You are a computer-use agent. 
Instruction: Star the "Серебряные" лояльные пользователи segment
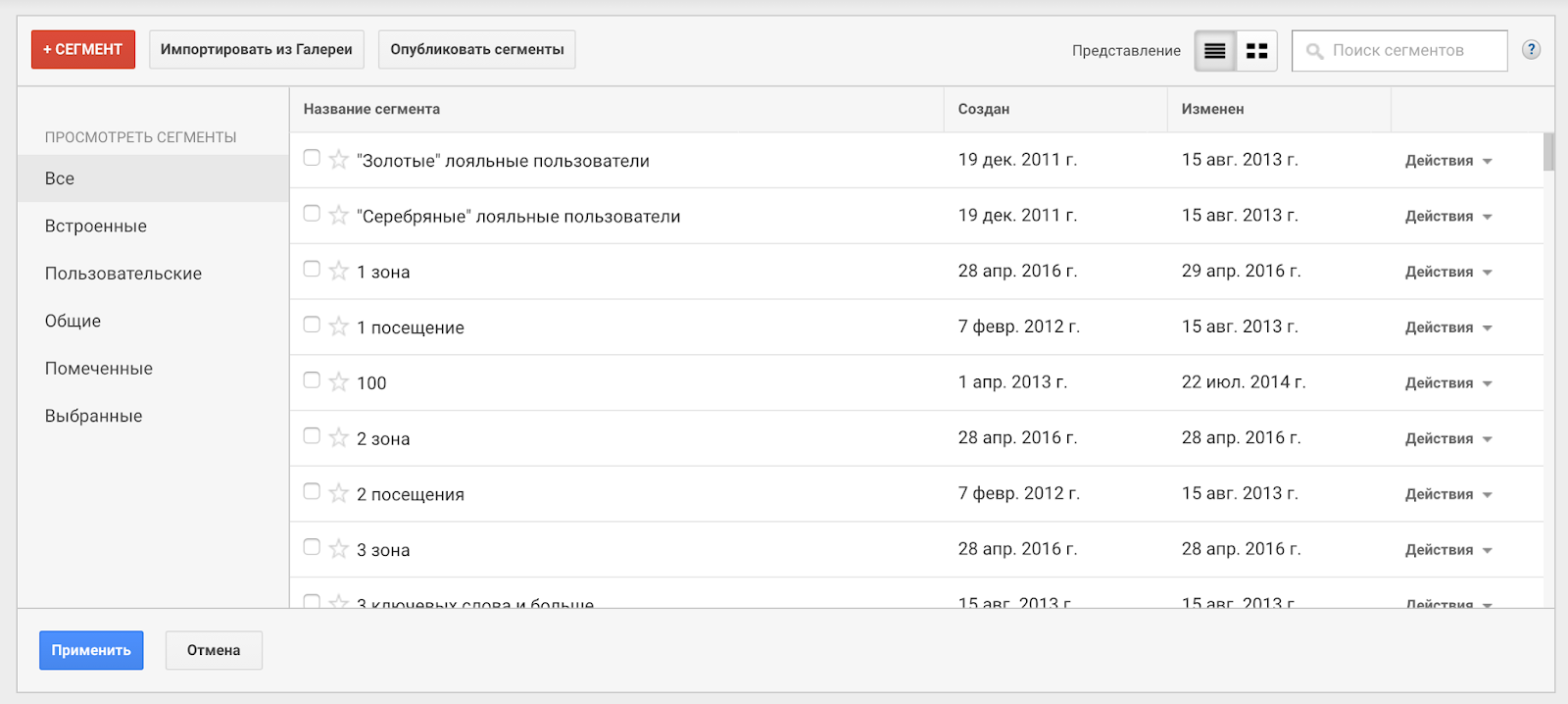[339, 215]
